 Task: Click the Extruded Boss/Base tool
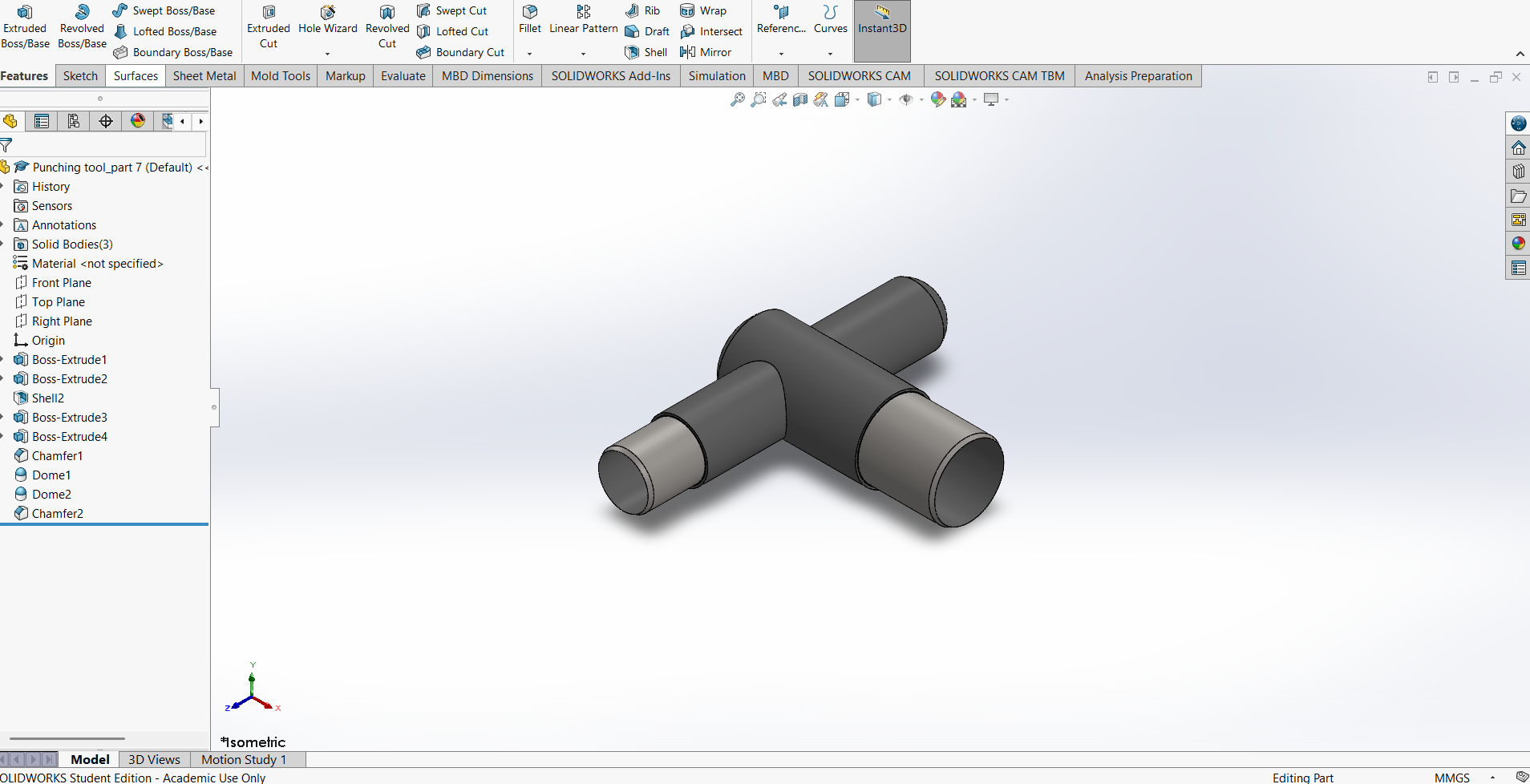pyautogui.click(x=25, y=26)
